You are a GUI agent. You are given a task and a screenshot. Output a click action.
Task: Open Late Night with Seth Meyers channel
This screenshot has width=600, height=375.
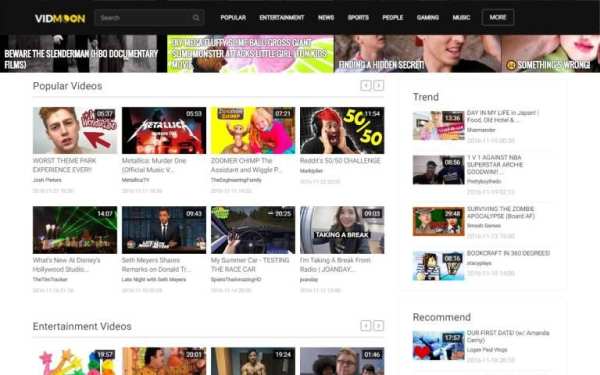pyautogui.click(x=154, y=279)
